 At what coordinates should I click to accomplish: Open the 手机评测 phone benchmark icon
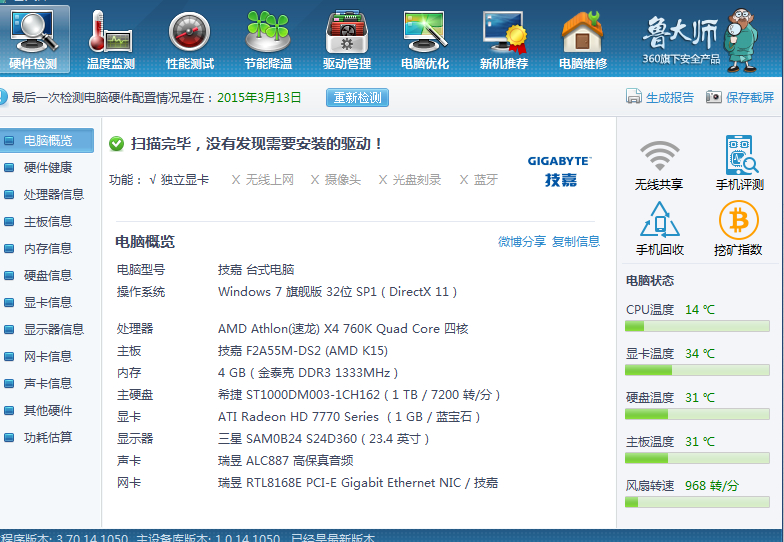coord(740,163)
